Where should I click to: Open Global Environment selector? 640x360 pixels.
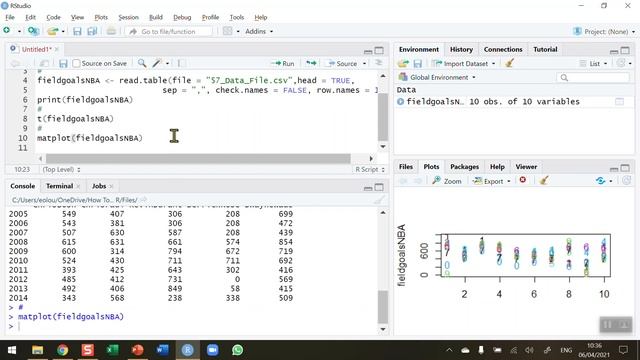pos(437,77)
